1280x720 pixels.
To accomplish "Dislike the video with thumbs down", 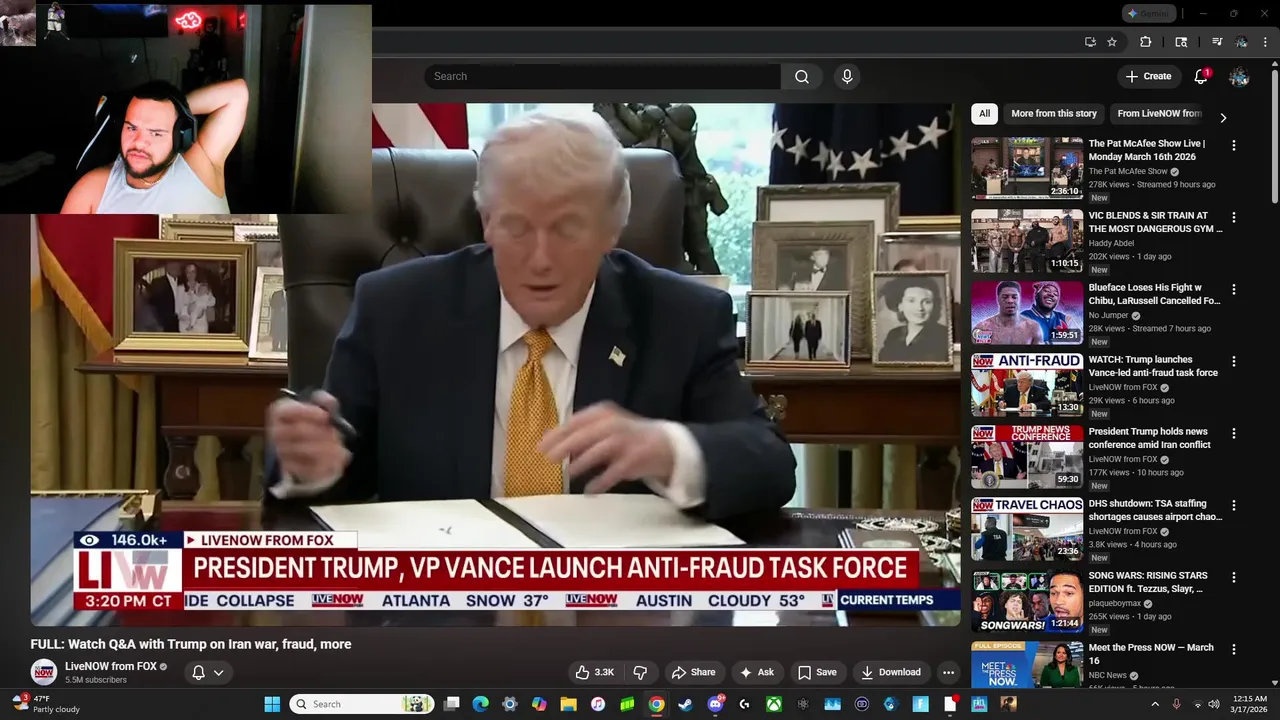I will pyautogui.click(x=641, y=672).
